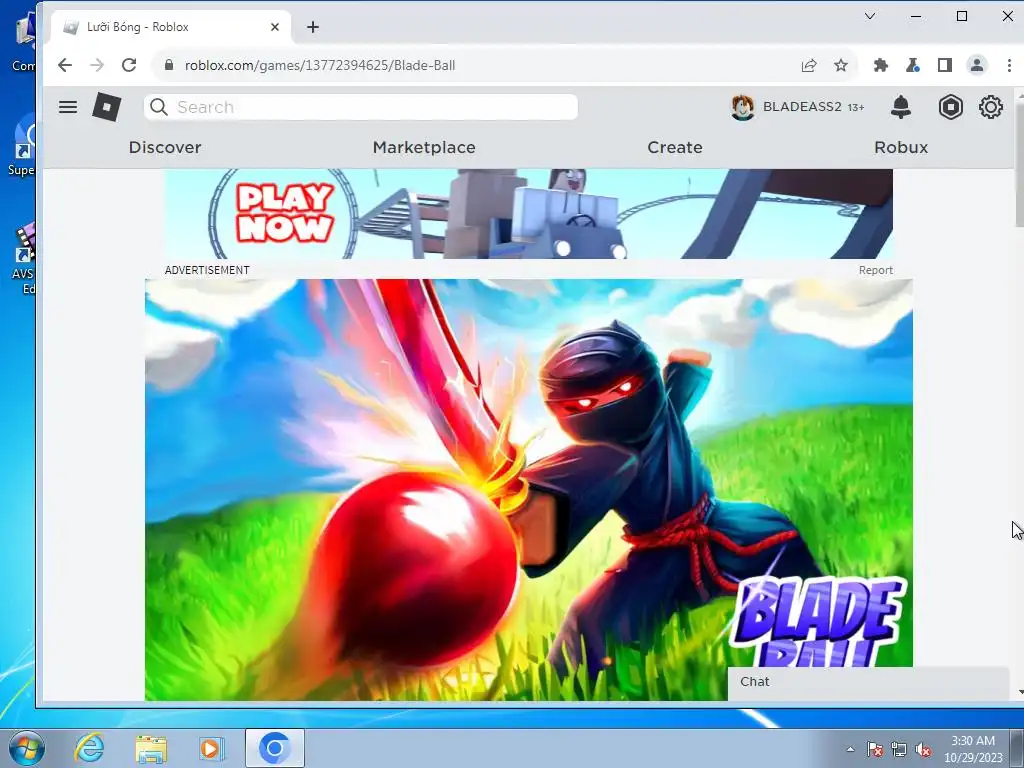1024x768 pixels.
Task: Click the share this page icon
Action: [808, 65]
